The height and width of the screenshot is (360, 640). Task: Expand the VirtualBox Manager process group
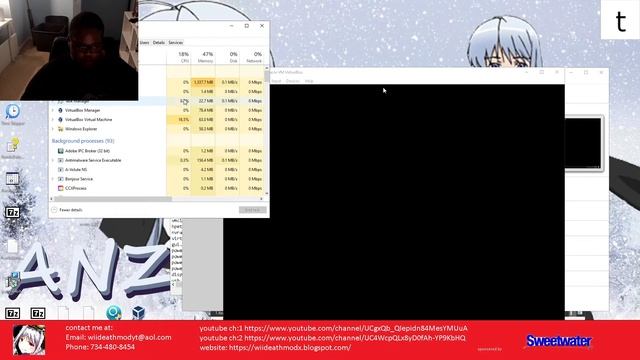coord(53,110)
